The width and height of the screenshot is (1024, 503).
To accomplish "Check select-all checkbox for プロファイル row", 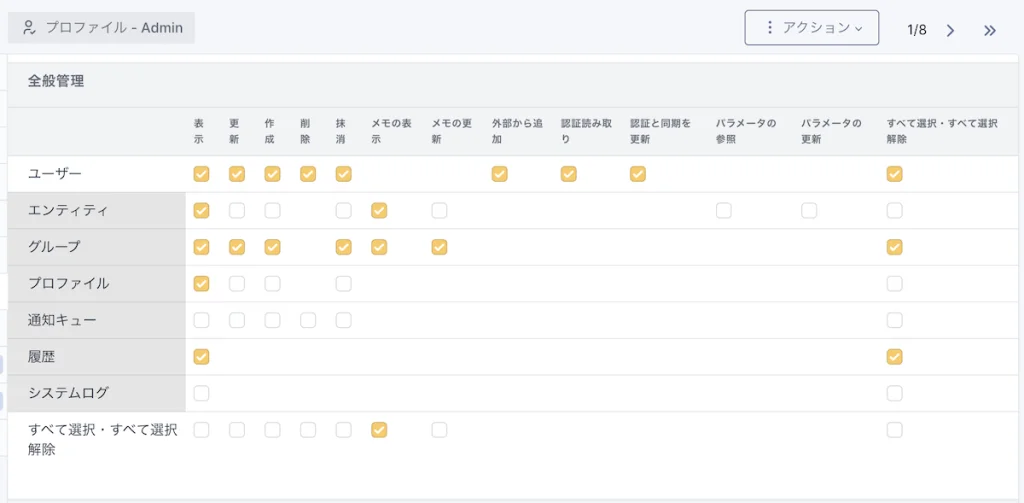I will click(895, 284).
